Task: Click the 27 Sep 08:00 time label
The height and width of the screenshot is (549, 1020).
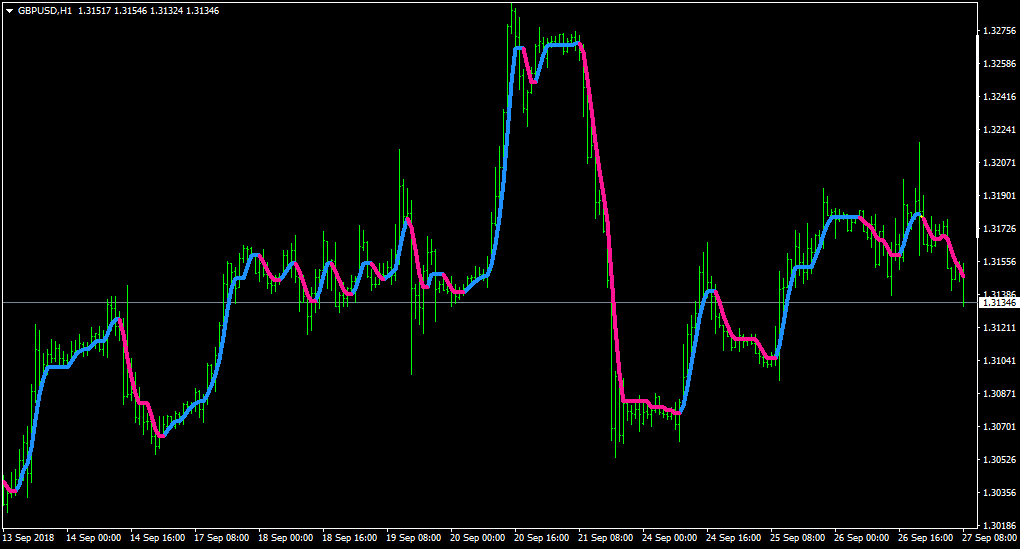Action: tap(989, 538)
